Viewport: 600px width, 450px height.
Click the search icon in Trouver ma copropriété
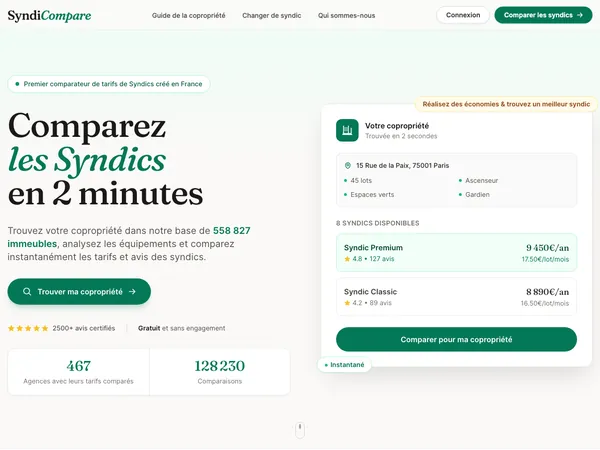[x=27, y=292]
